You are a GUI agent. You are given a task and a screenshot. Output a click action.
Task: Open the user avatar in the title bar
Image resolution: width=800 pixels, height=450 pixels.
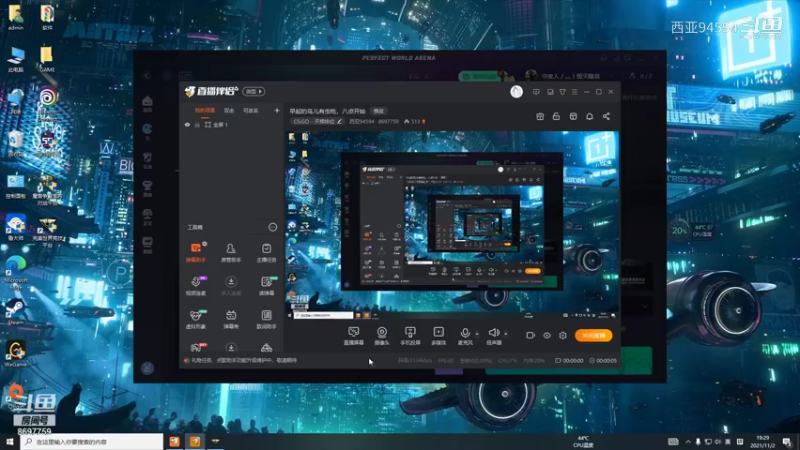[x=516, y=91]
